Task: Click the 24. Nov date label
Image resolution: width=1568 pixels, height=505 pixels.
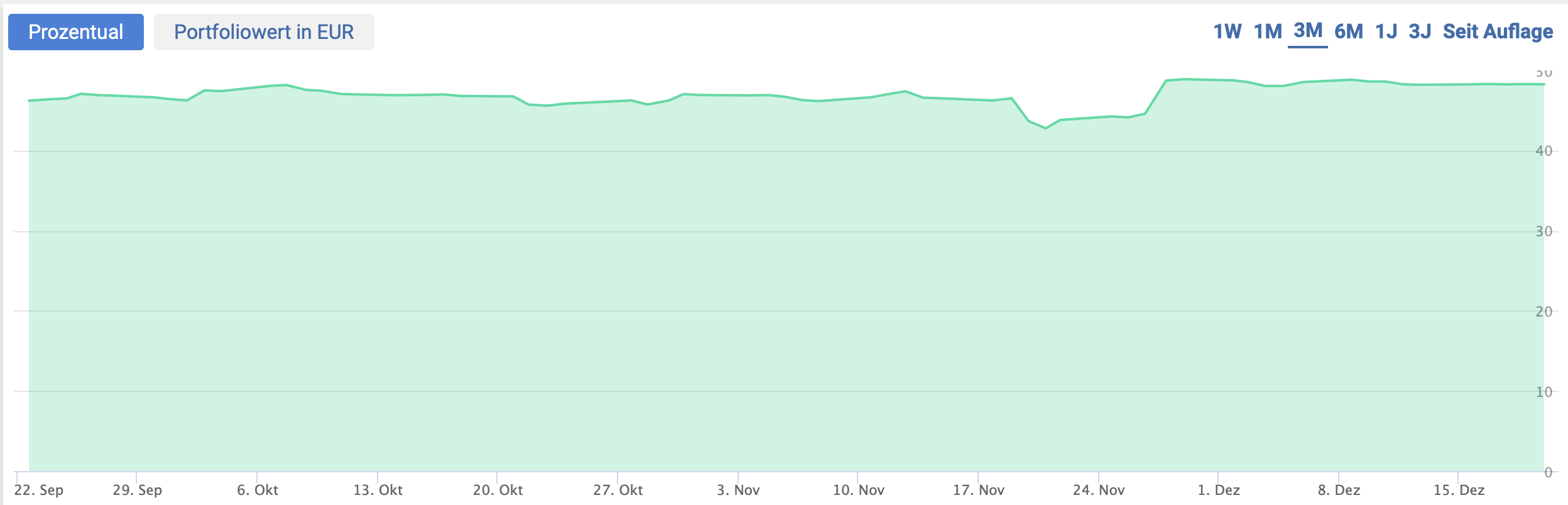Action: click(x=1099, y=490)
